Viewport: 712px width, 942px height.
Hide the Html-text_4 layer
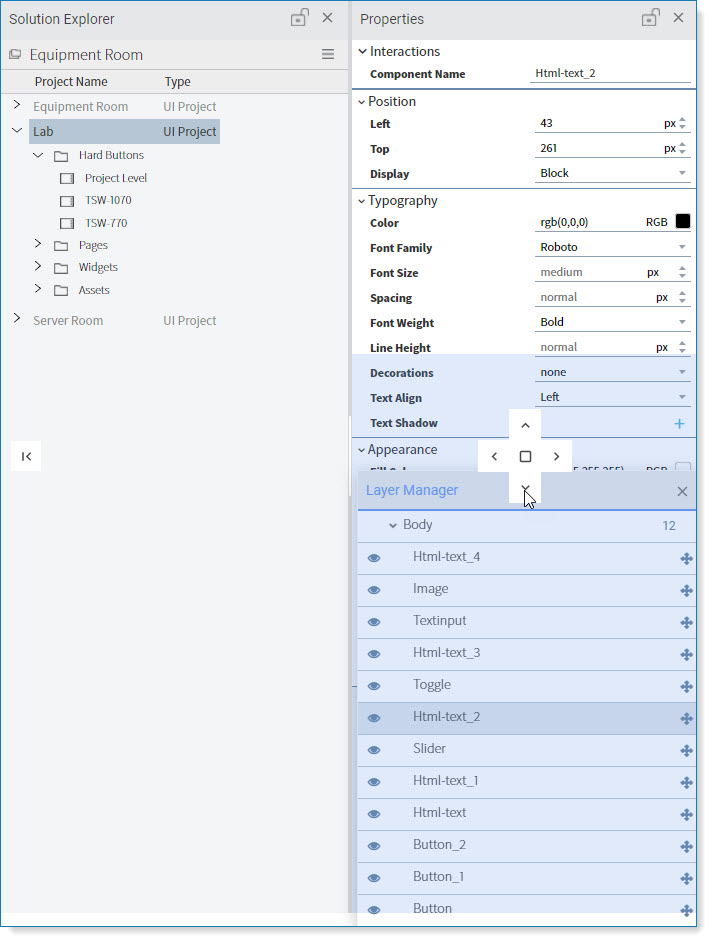[x=374, y=558]
